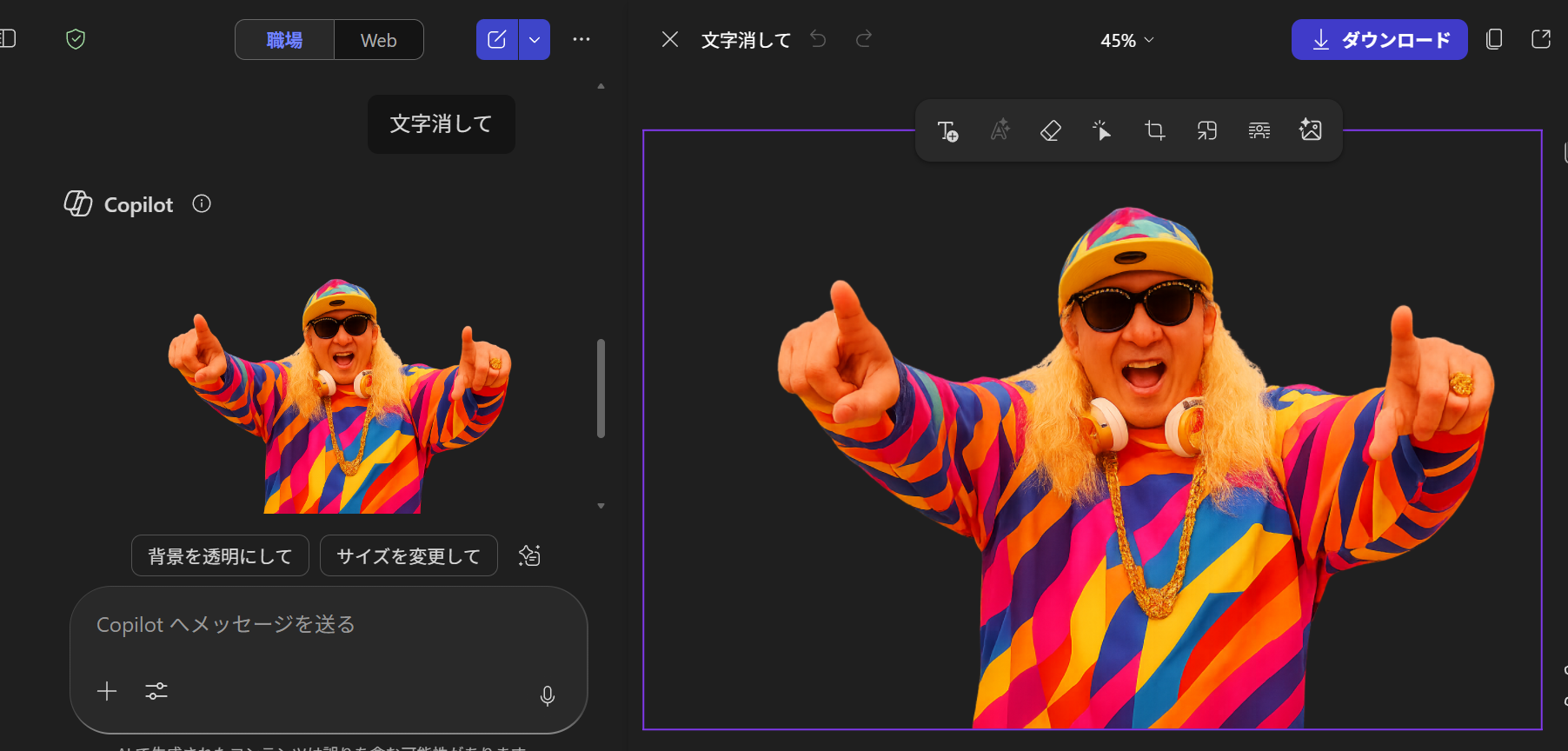This screenshot has width=1568, height=751.
Task: Undo the last edit
Action: click(818, 39)
